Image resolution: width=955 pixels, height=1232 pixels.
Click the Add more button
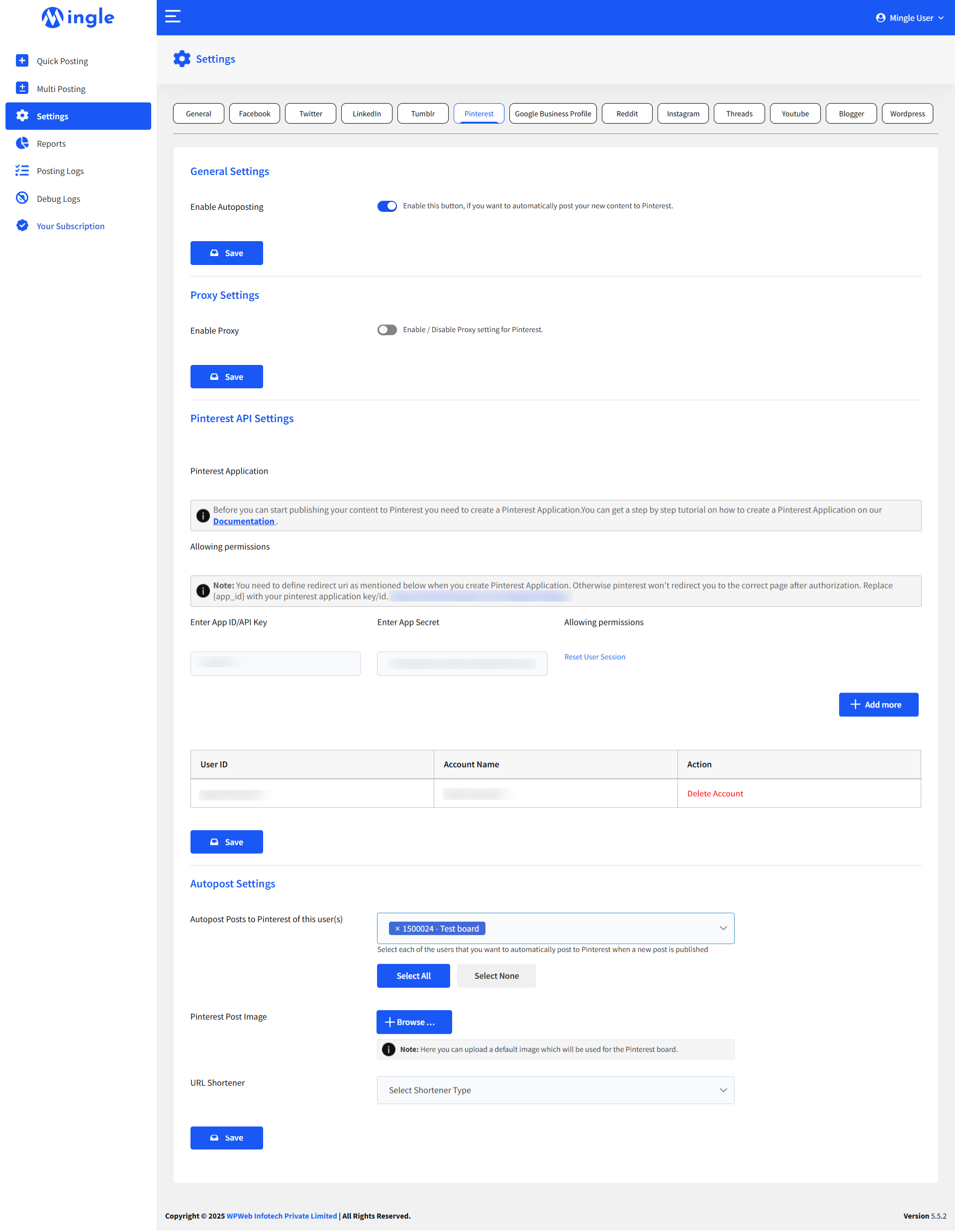click(x=878, y=704)
